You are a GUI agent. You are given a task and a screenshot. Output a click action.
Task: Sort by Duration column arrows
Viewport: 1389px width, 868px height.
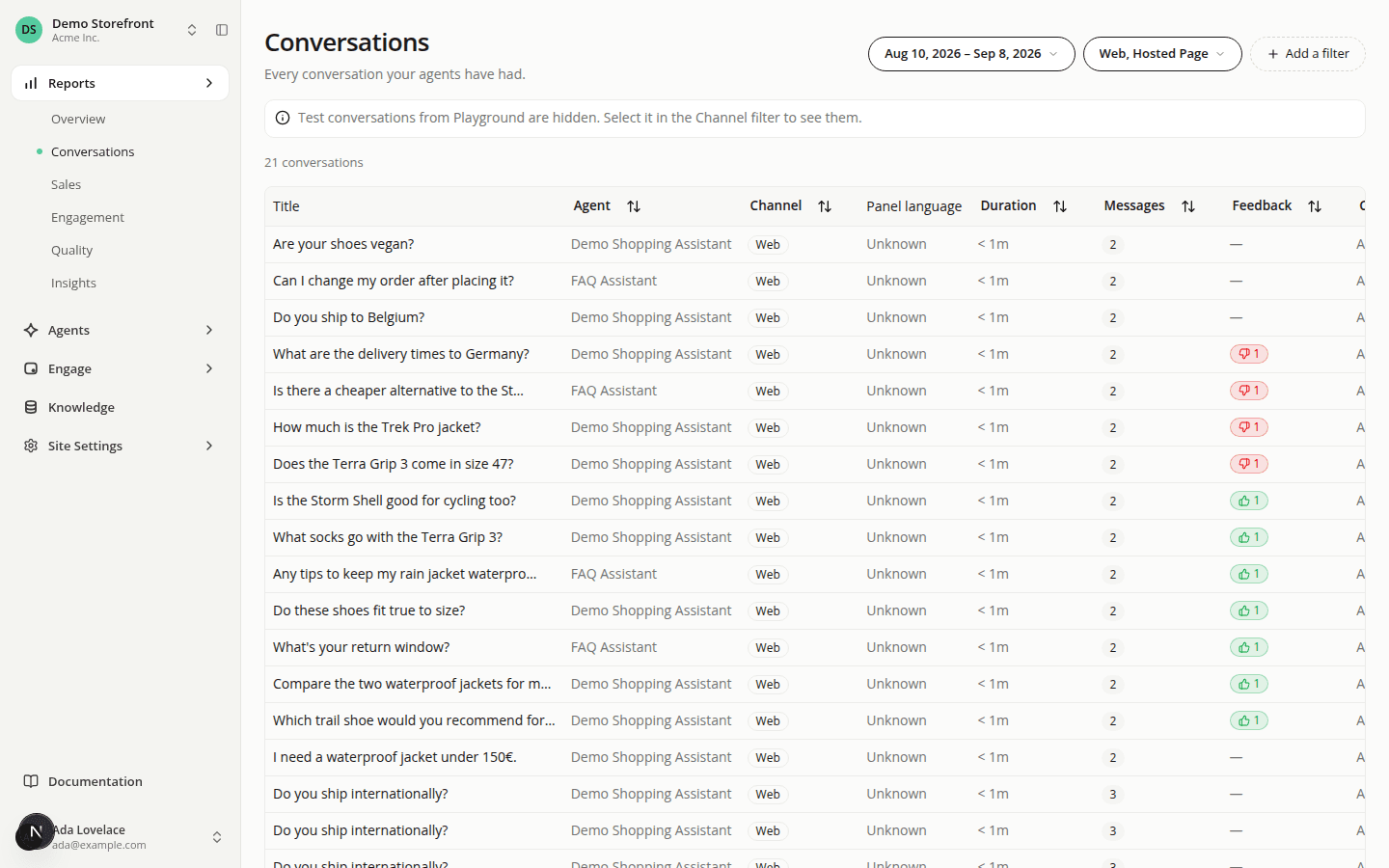(1060, 206)
